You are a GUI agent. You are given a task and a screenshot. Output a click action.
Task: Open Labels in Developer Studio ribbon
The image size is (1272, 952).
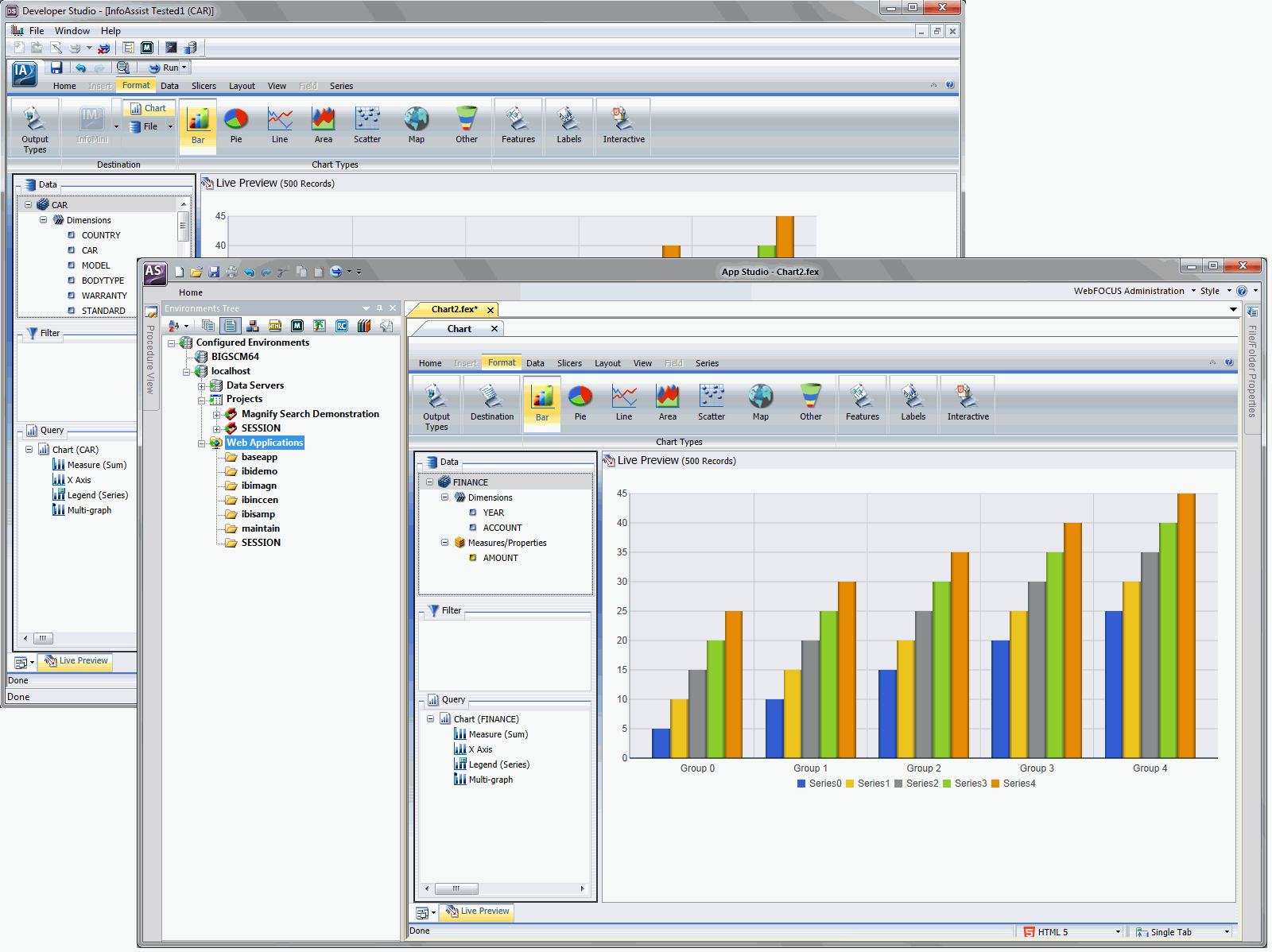569,126
